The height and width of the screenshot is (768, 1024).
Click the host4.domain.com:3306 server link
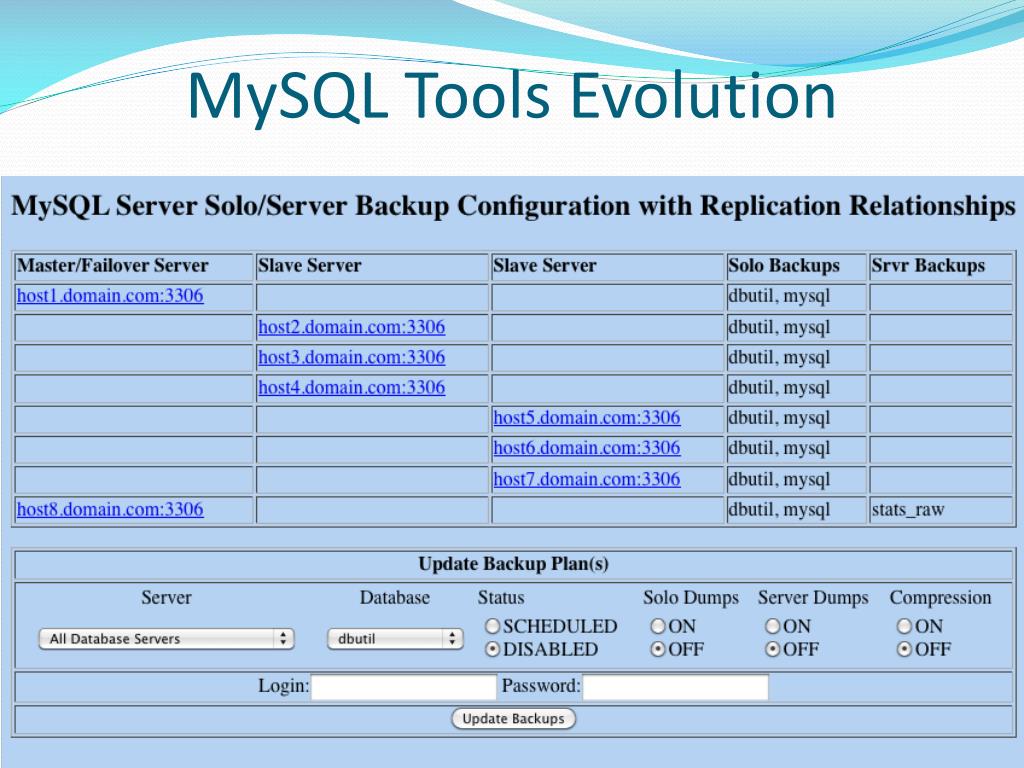click(351, 387)
